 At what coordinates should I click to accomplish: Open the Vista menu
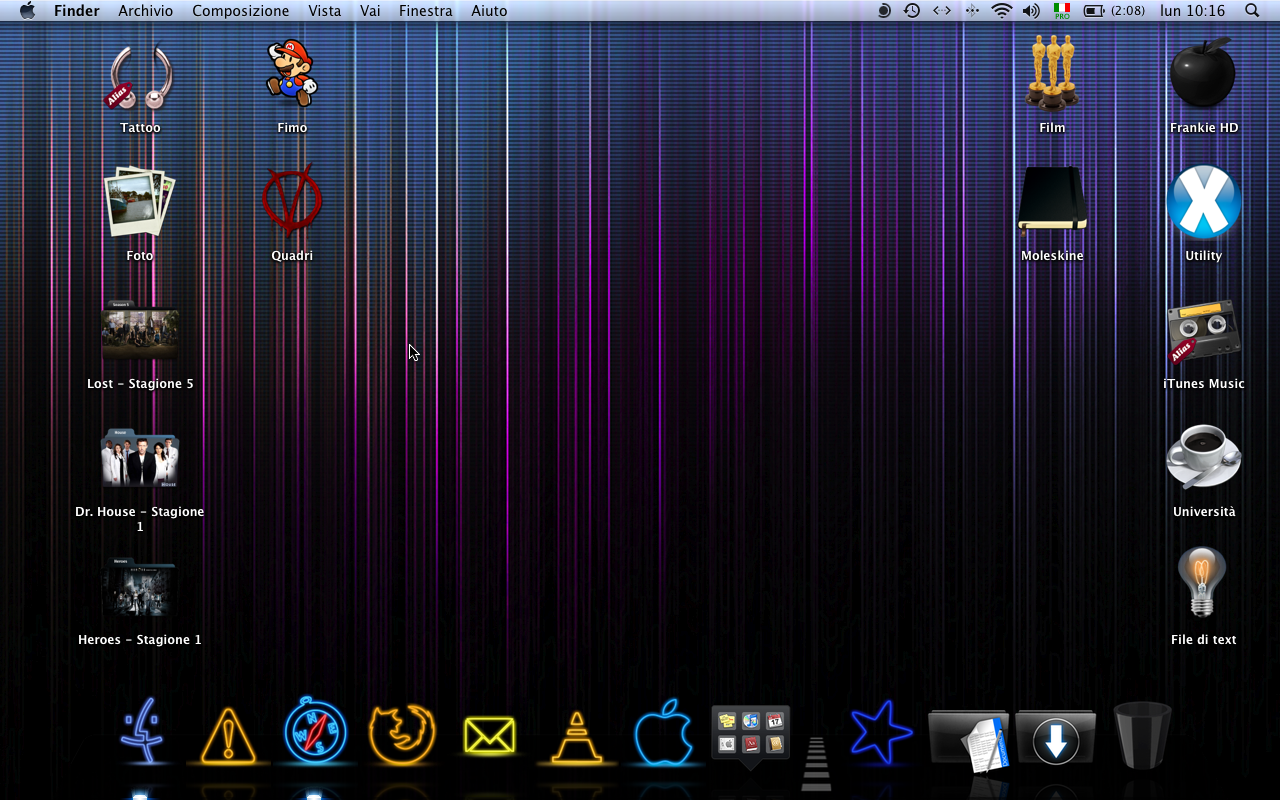(325, 11)
